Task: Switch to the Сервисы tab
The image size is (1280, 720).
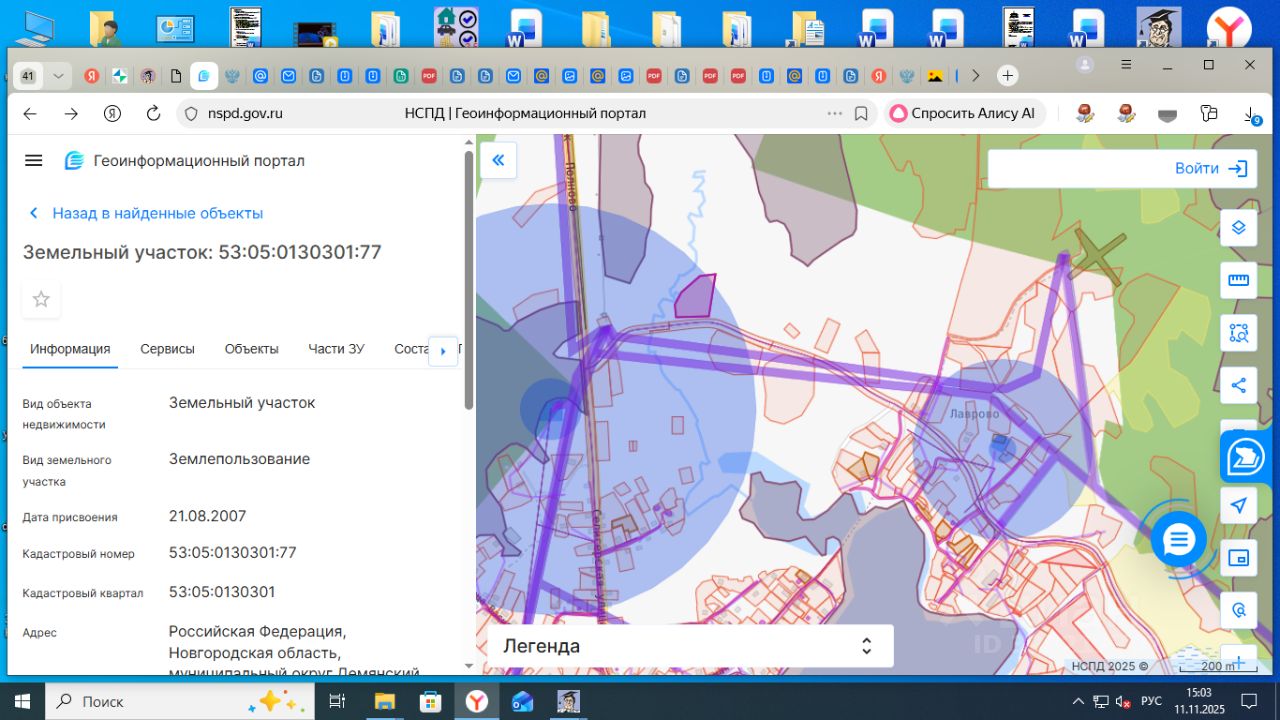Action: coord(167,349)
